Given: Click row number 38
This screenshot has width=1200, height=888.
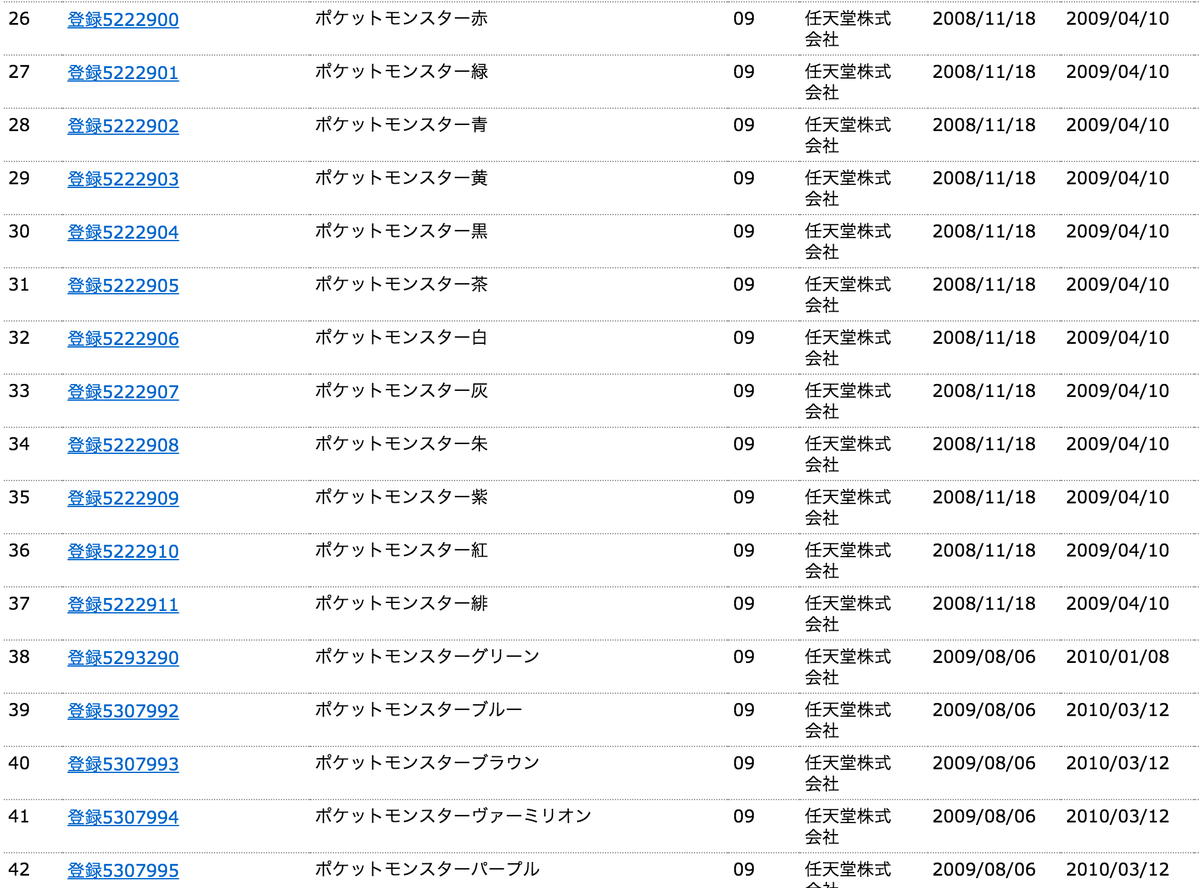Looking at the screenshot, I should click(19, 656).
